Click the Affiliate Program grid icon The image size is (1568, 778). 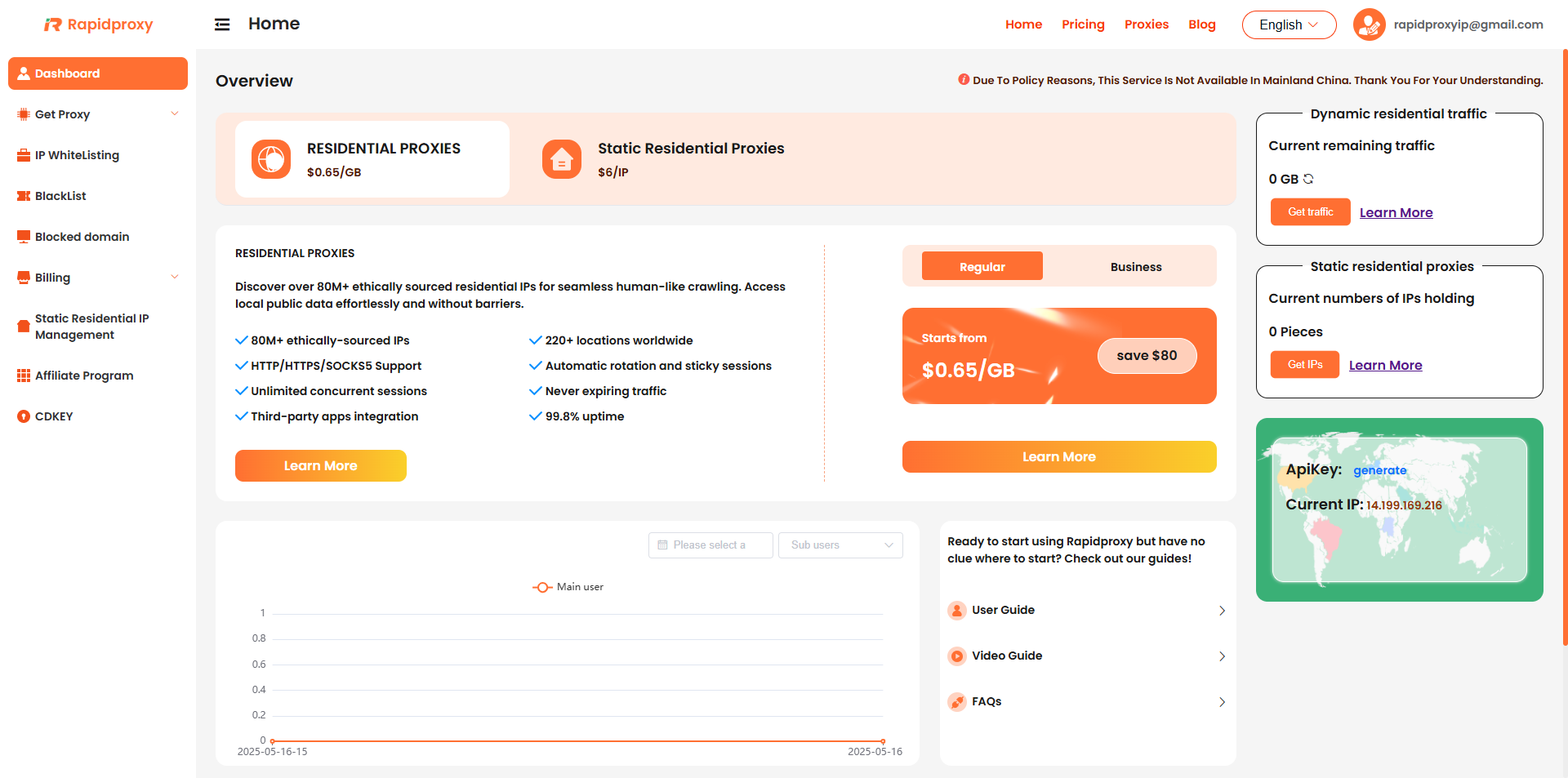click(x=24, y=376)
